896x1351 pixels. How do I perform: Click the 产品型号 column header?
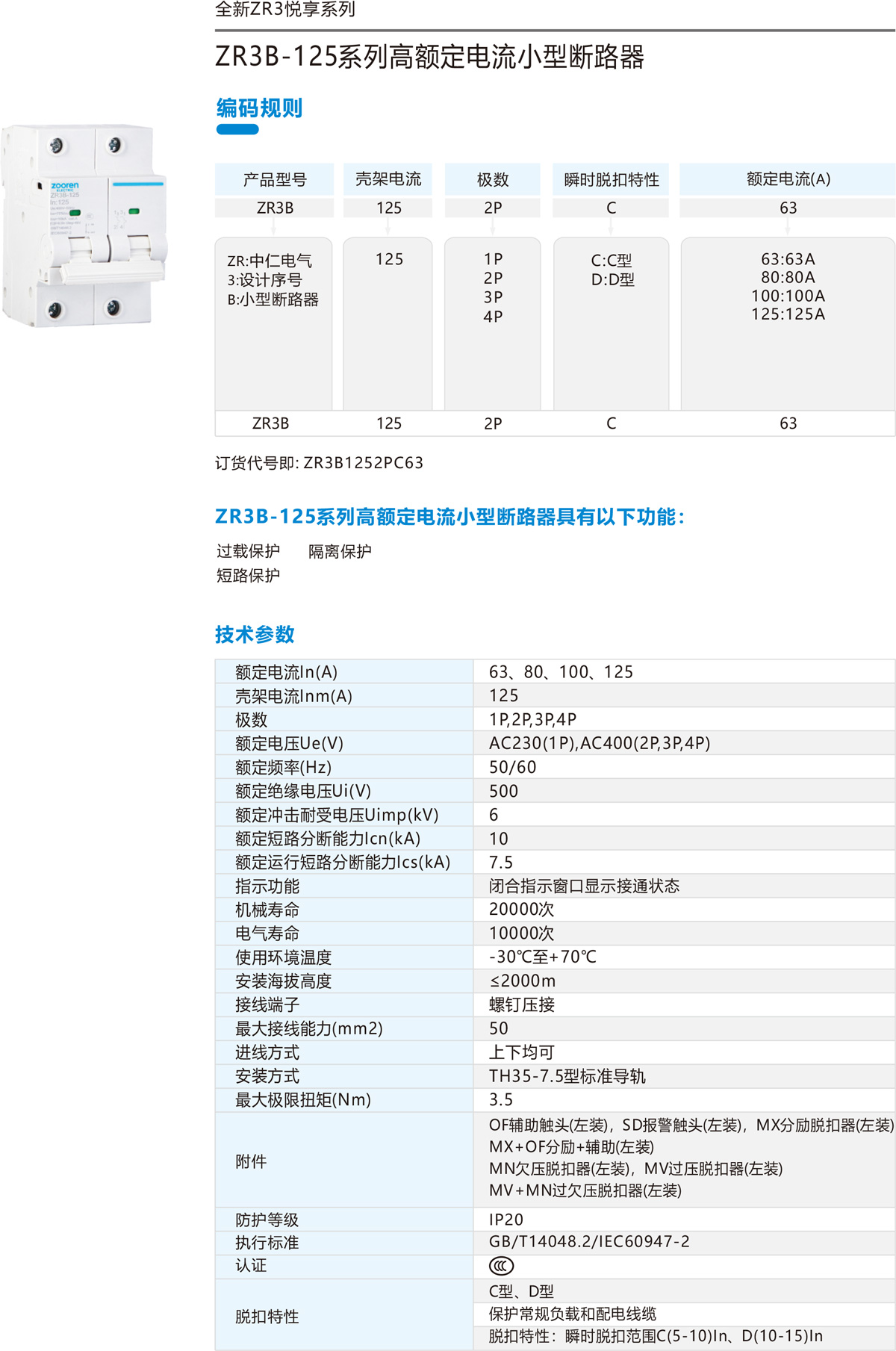point(274,180)
